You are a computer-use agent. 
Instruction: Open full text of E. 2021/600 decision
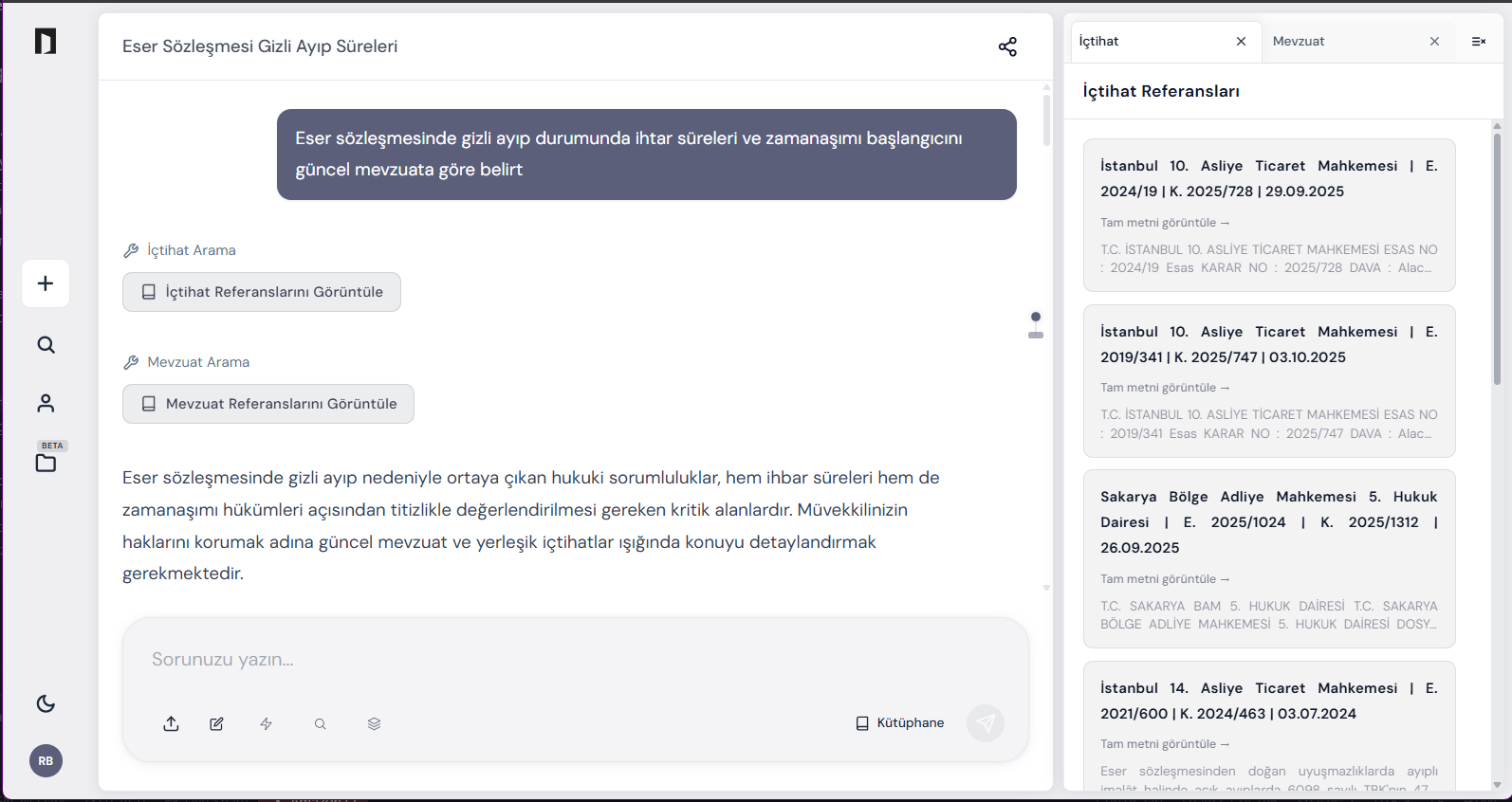coord(1165,744)
